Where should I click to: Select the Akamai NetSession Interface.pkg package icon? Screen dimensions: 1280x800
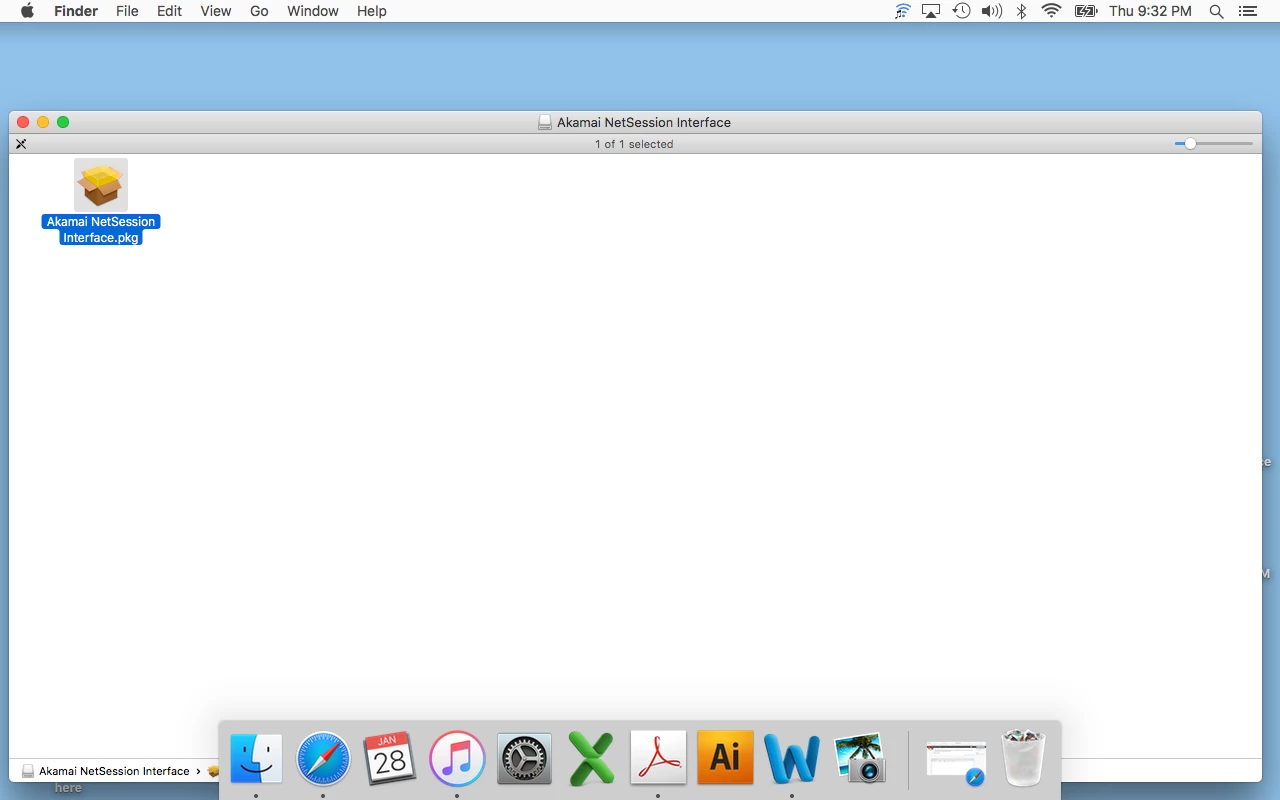click(101, 185)
